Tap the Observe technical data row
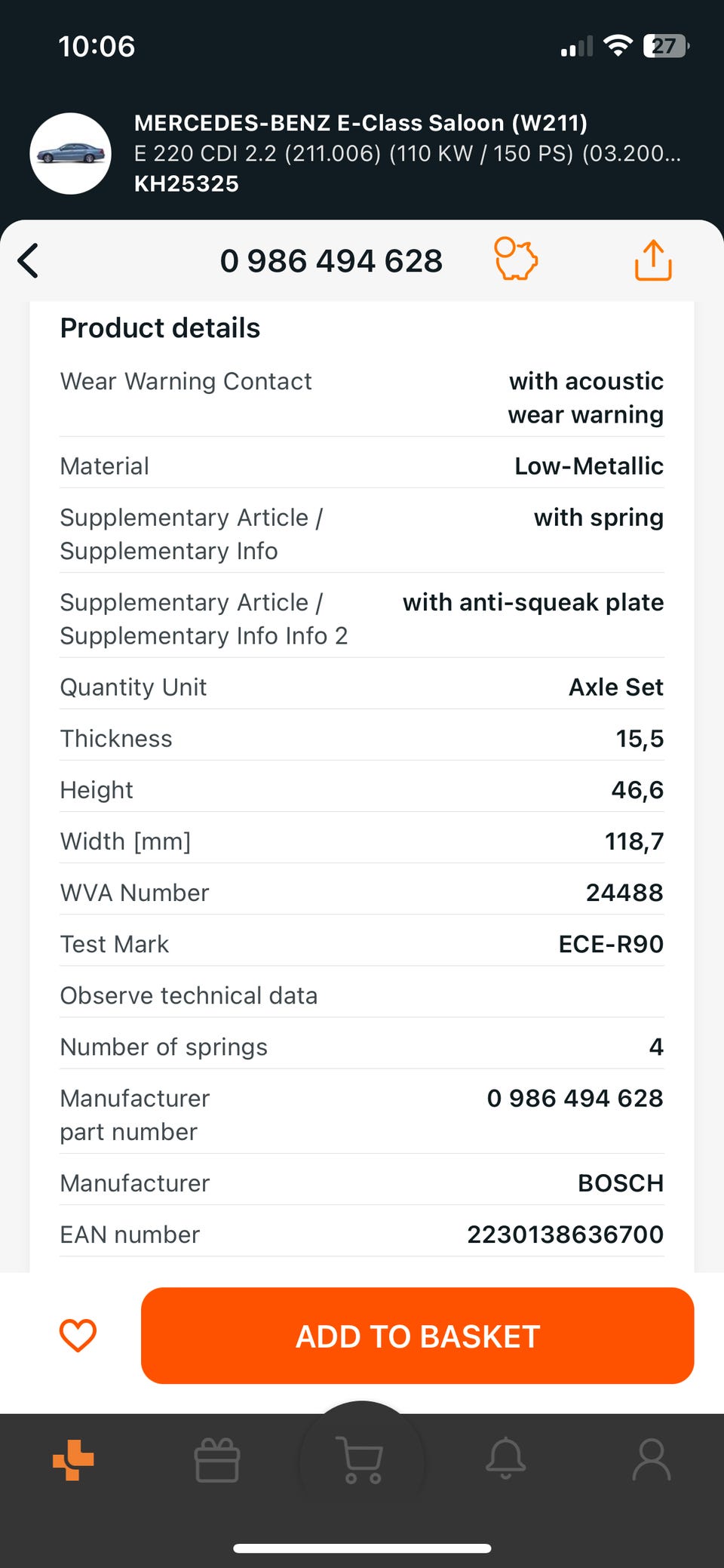 pos(361,995)
